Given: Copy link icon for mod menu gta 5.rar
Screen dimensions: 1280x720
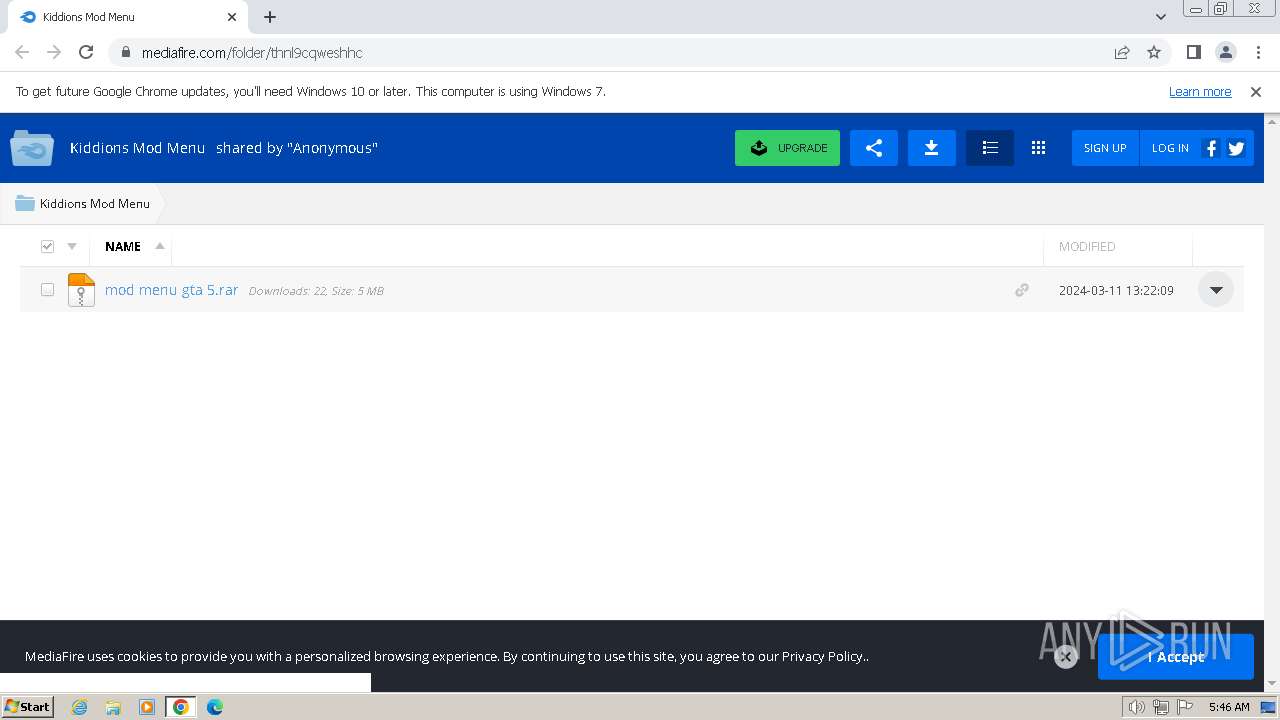Looking at the screenshot, I should tap(1021, 290).
